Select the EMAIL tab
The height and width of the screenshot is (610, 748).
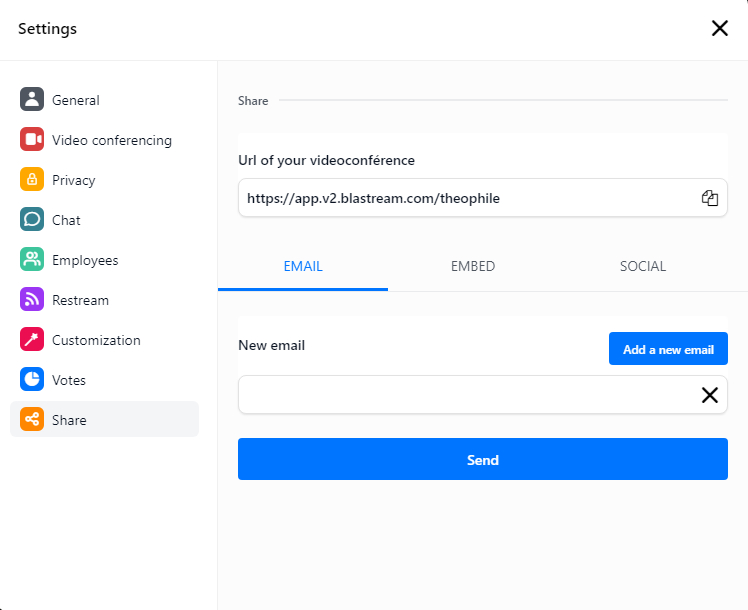coord(303,266)
